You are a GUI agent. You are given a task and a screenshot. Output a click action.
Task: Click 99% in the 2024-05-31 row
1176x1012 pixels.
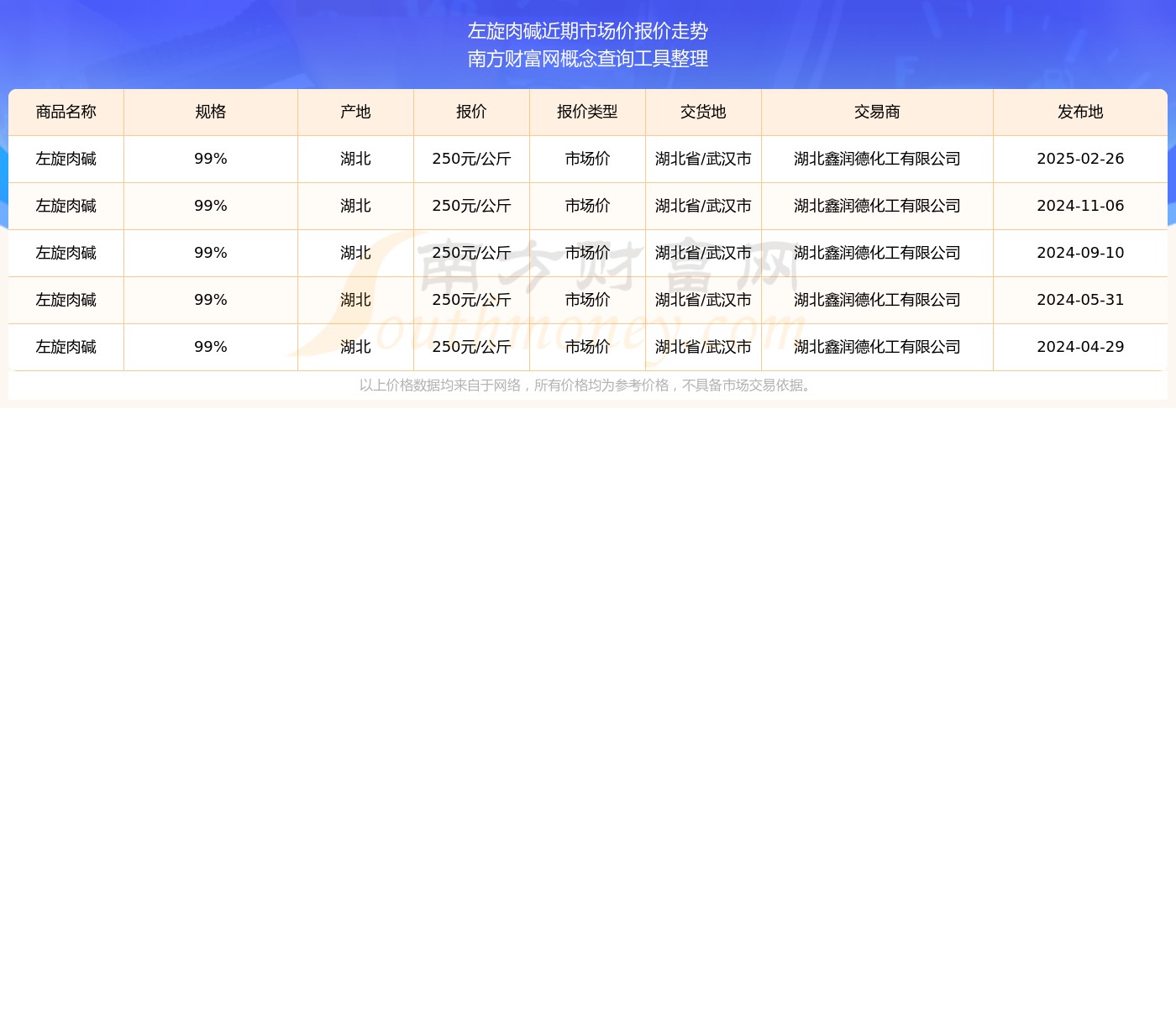click(x=211, y=300)
